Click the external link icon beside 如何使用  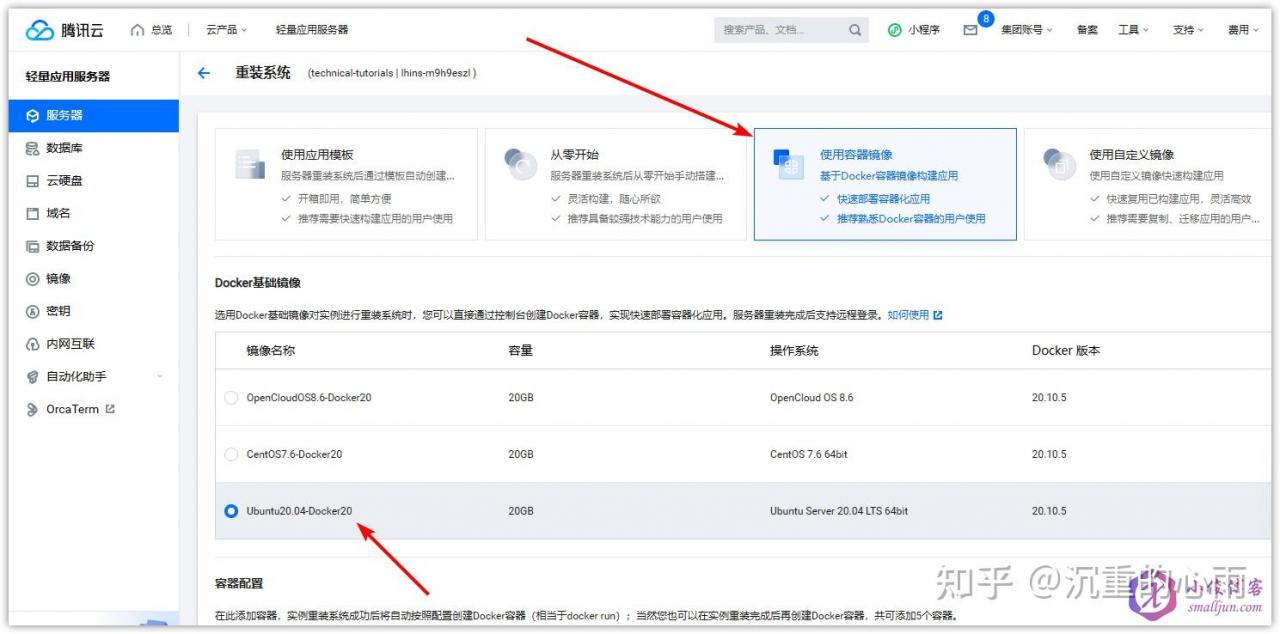[938, 315]
